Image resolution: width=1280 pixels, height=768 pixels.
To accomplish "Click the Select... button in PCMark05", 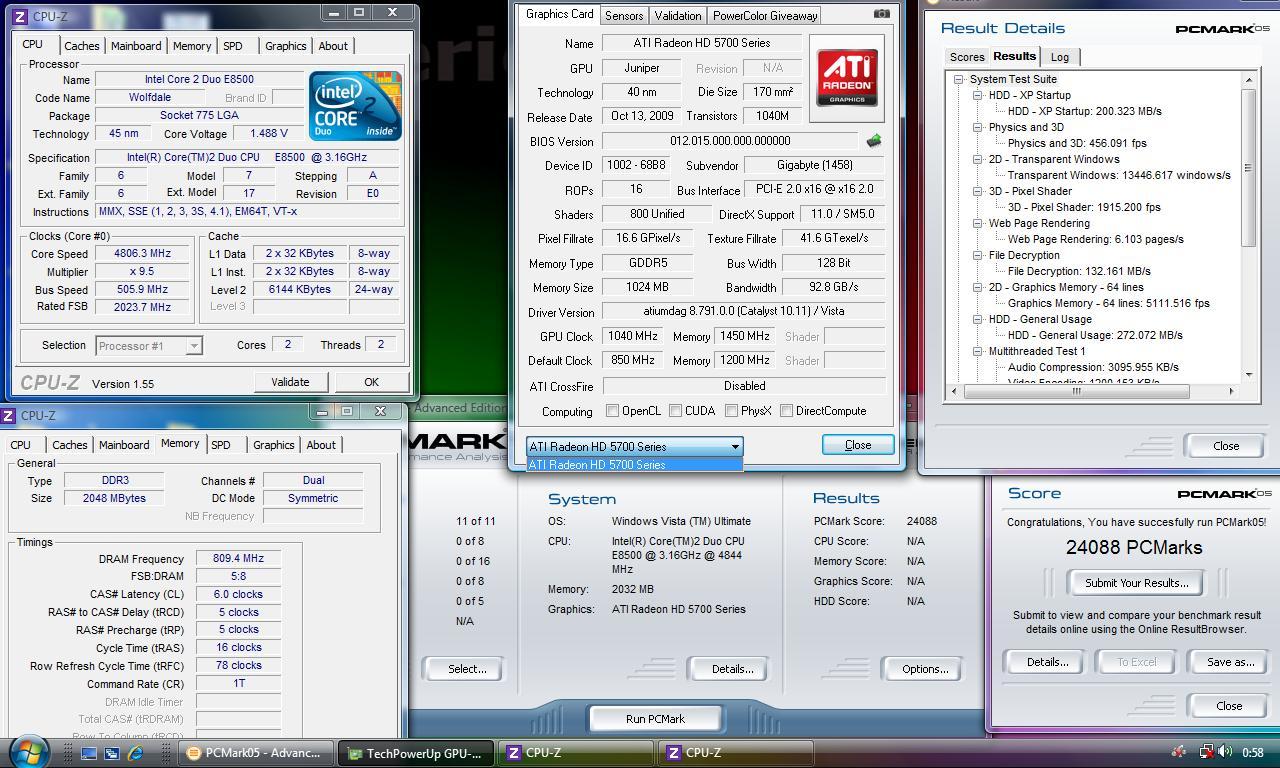I will point(467,669).
